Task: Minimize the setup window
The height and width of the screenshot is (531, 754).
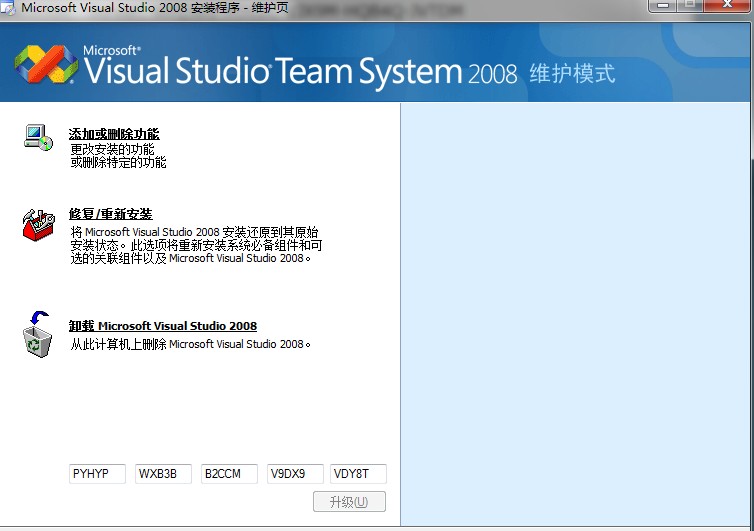Action: click(x=663, y=5)
